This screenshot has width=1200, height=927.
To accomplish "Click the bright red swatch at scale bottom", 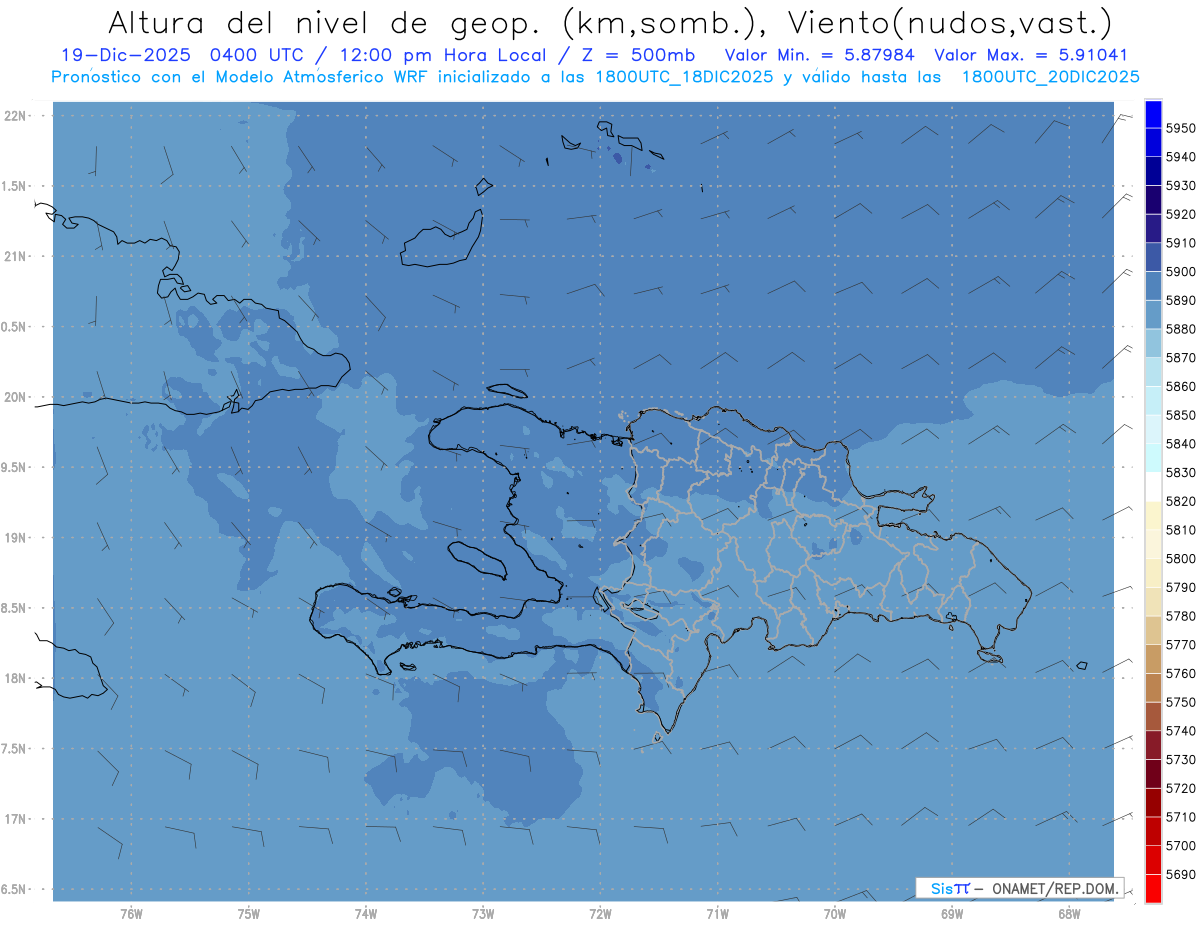I will click(x=1153, y=888).
